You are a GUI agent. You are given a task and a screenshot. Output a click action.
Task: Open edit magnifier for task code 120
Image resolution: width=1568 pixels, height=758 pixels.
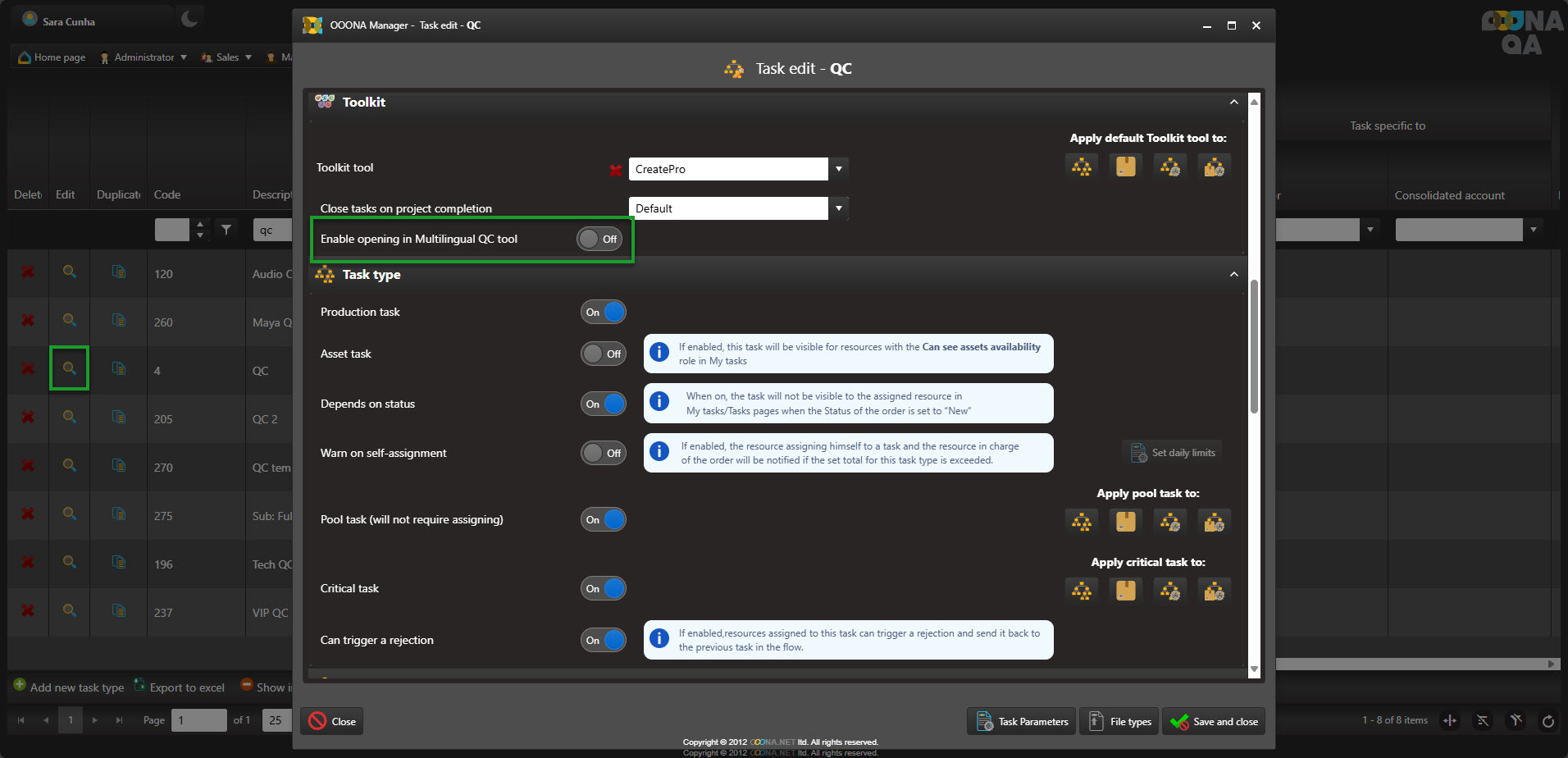tap(70, 272)
